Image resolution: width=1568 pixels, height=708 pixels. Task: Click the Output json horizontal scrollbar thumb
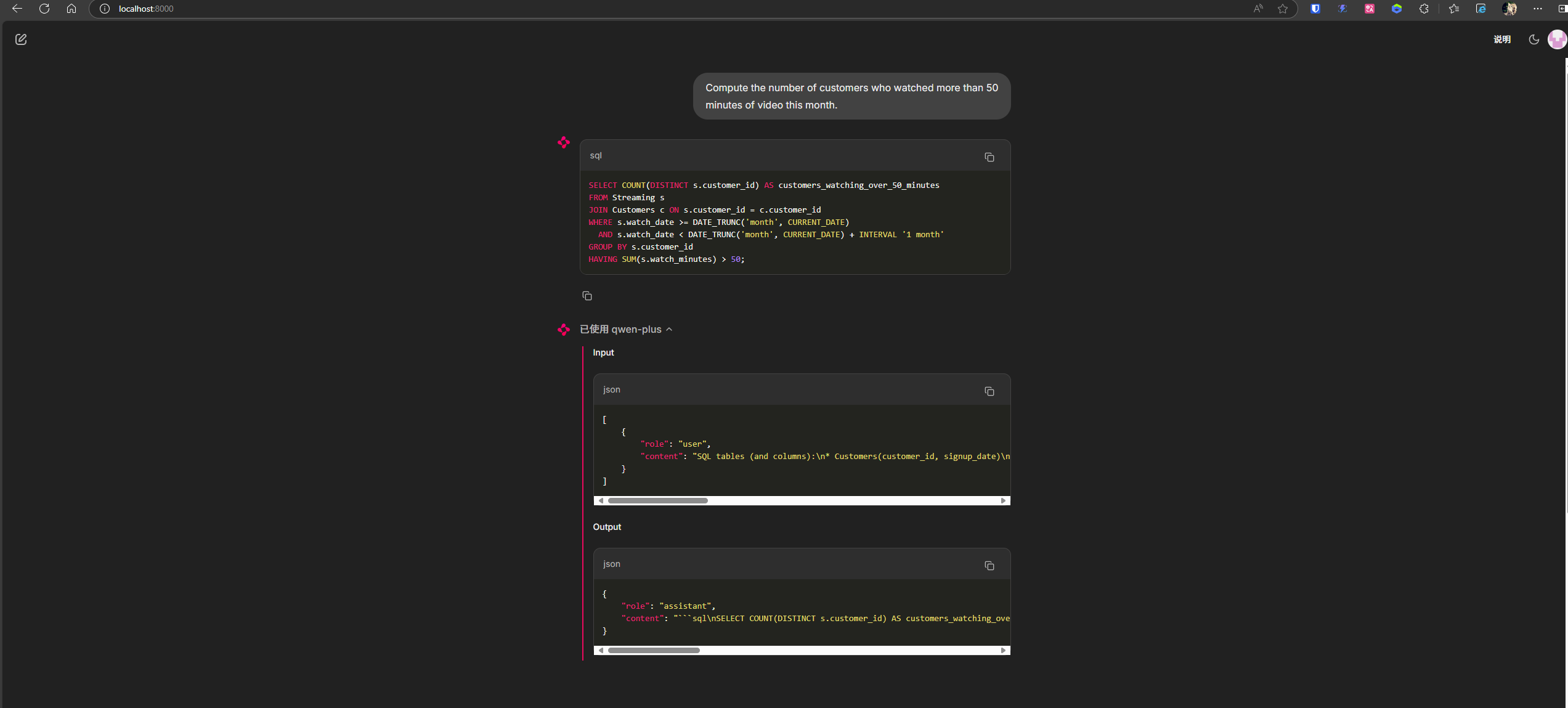pyautogui.click(x=654, y=650)
